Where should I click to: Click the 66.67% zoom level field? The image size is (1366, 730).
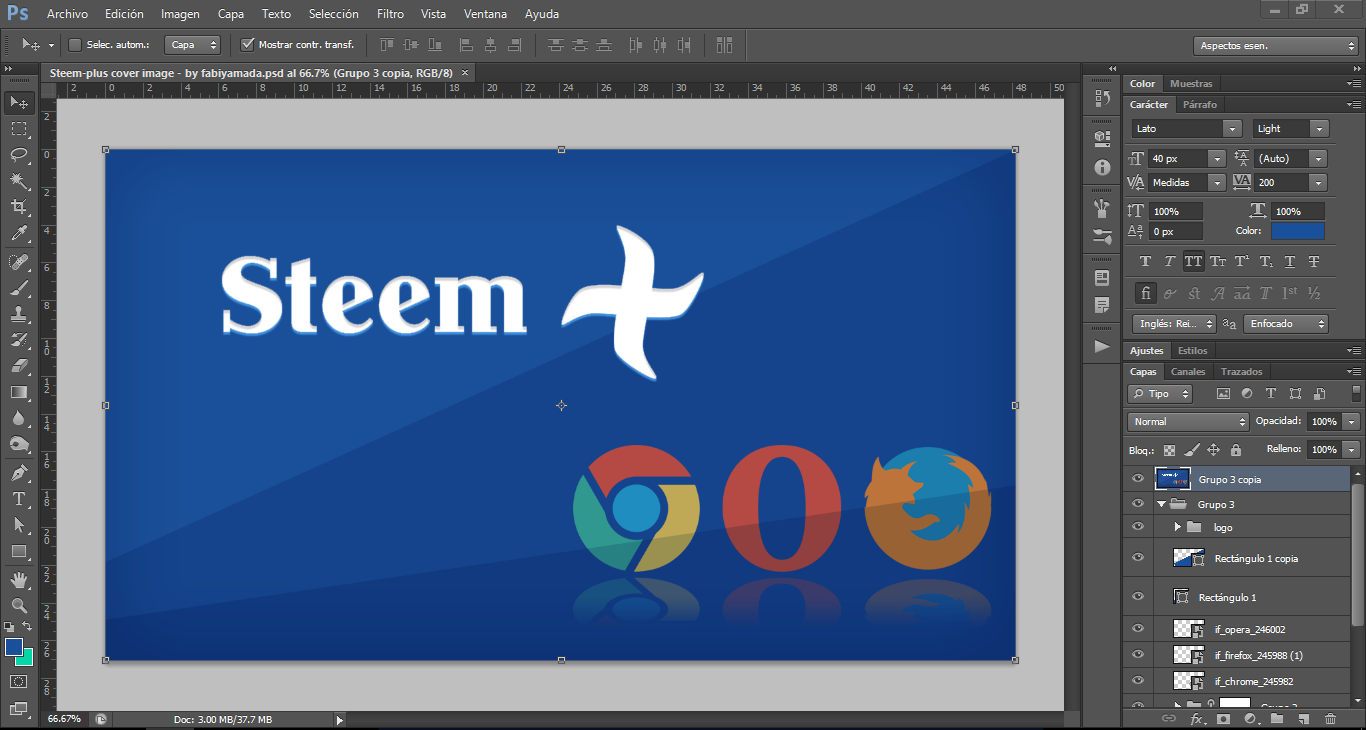[x=65, y=719]
